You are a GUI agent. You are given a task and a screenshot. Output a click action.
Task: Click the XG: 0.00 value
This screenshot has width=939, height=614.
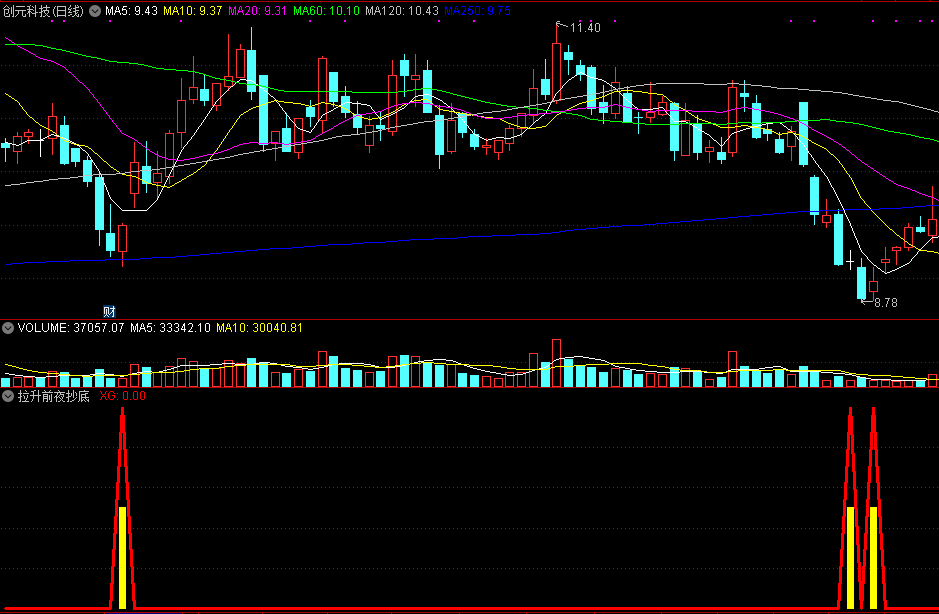(122, 396)
